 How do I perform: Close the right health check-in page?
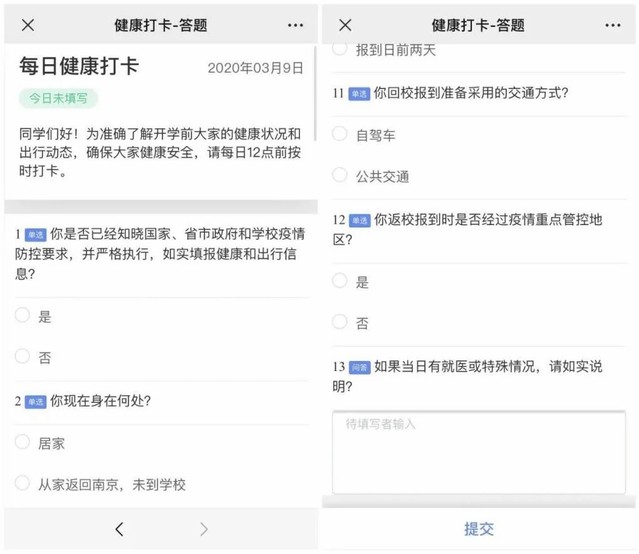(345, 25)
